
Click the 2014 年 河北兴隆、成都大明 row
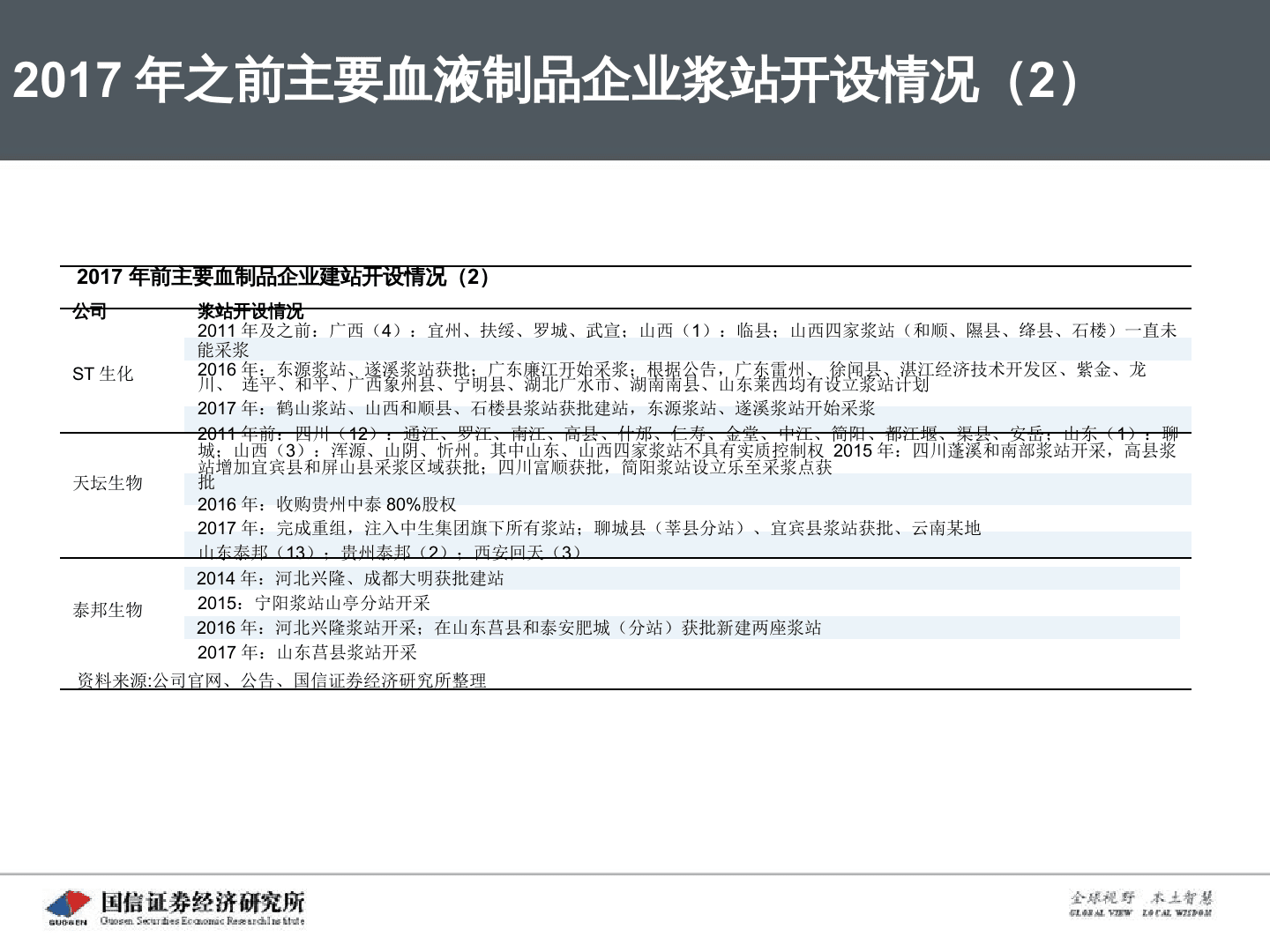pyautogui.click(x=353, y=579)
